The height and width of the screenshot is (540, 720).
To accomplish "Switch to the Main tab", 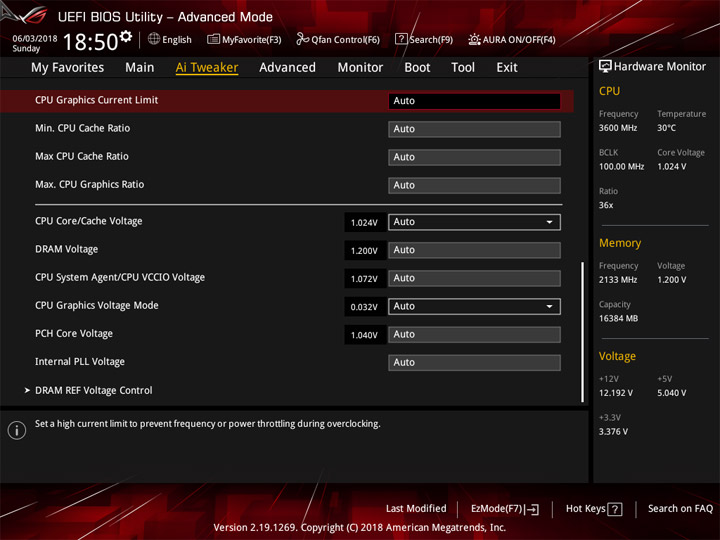I will click(140, 68).
